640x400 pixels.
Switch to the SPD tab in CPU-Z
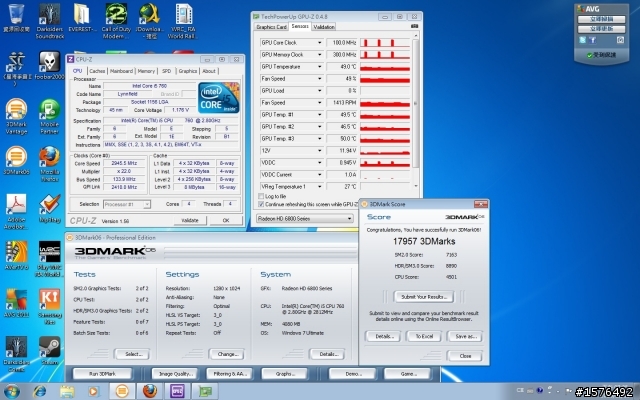click(x=167, y=71)
